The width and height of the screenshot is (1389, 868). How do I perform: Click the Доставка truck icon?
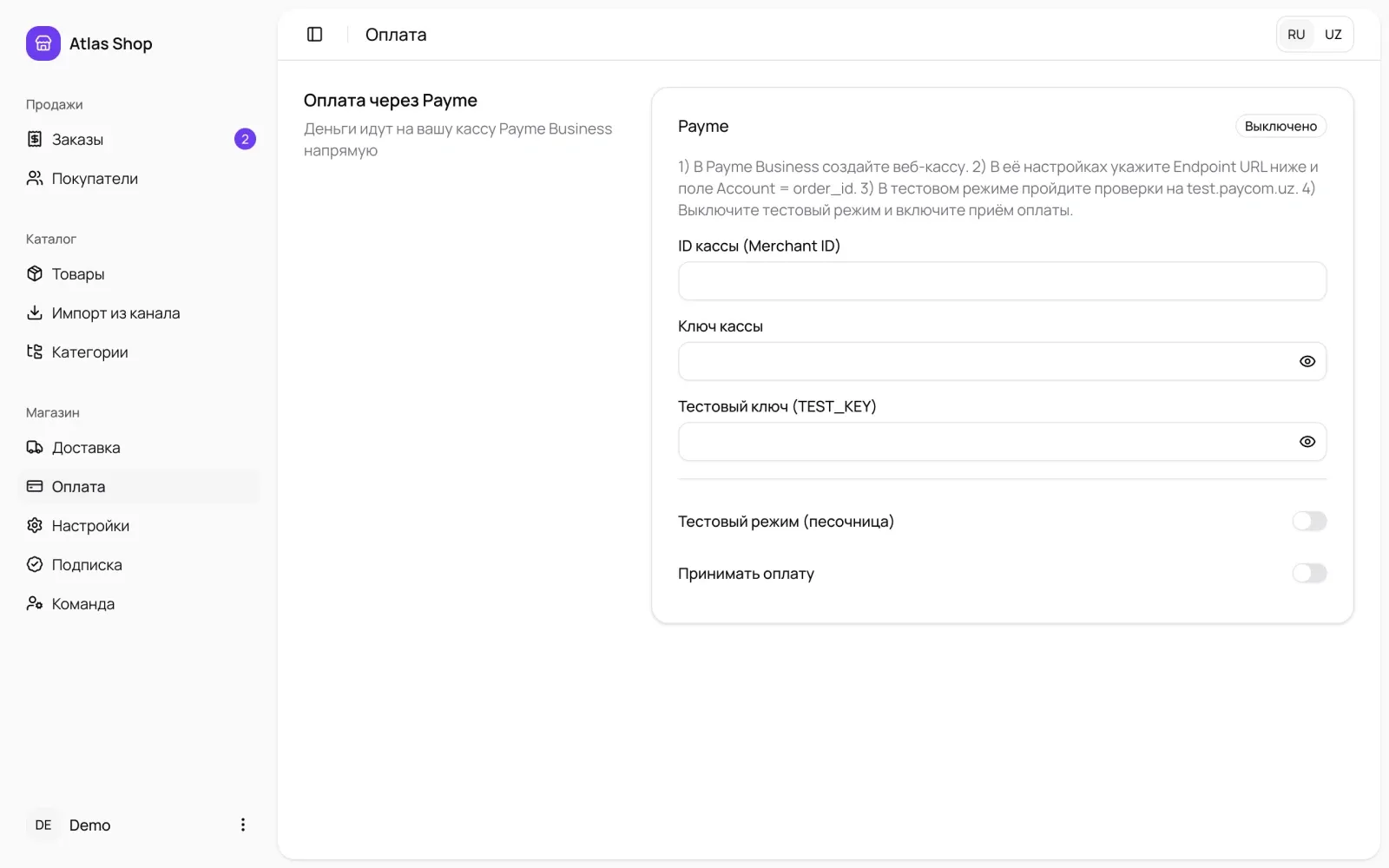[35, 447]
